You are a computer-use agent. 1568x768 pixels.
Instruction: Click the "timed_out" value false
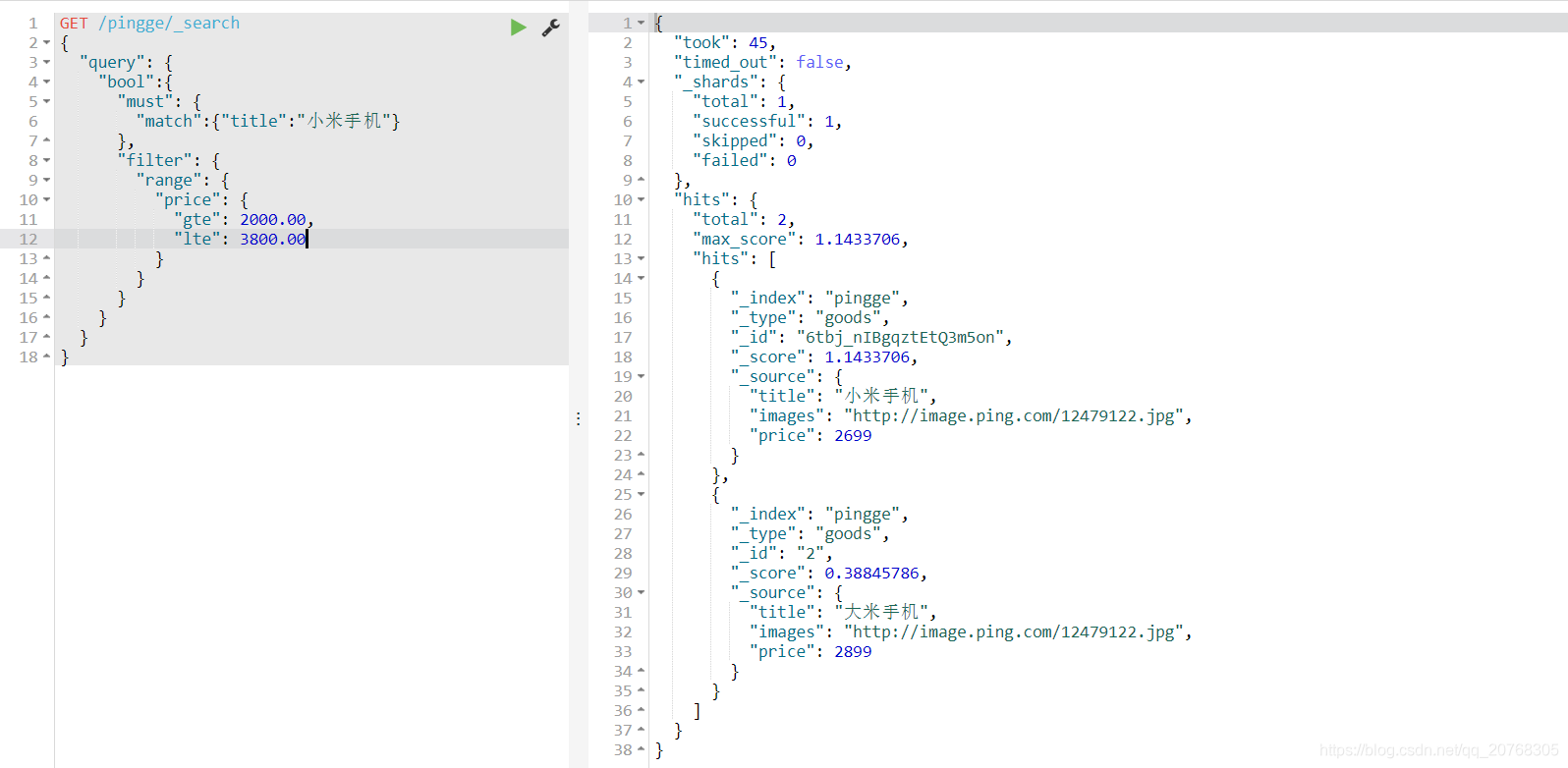point(819,63)
